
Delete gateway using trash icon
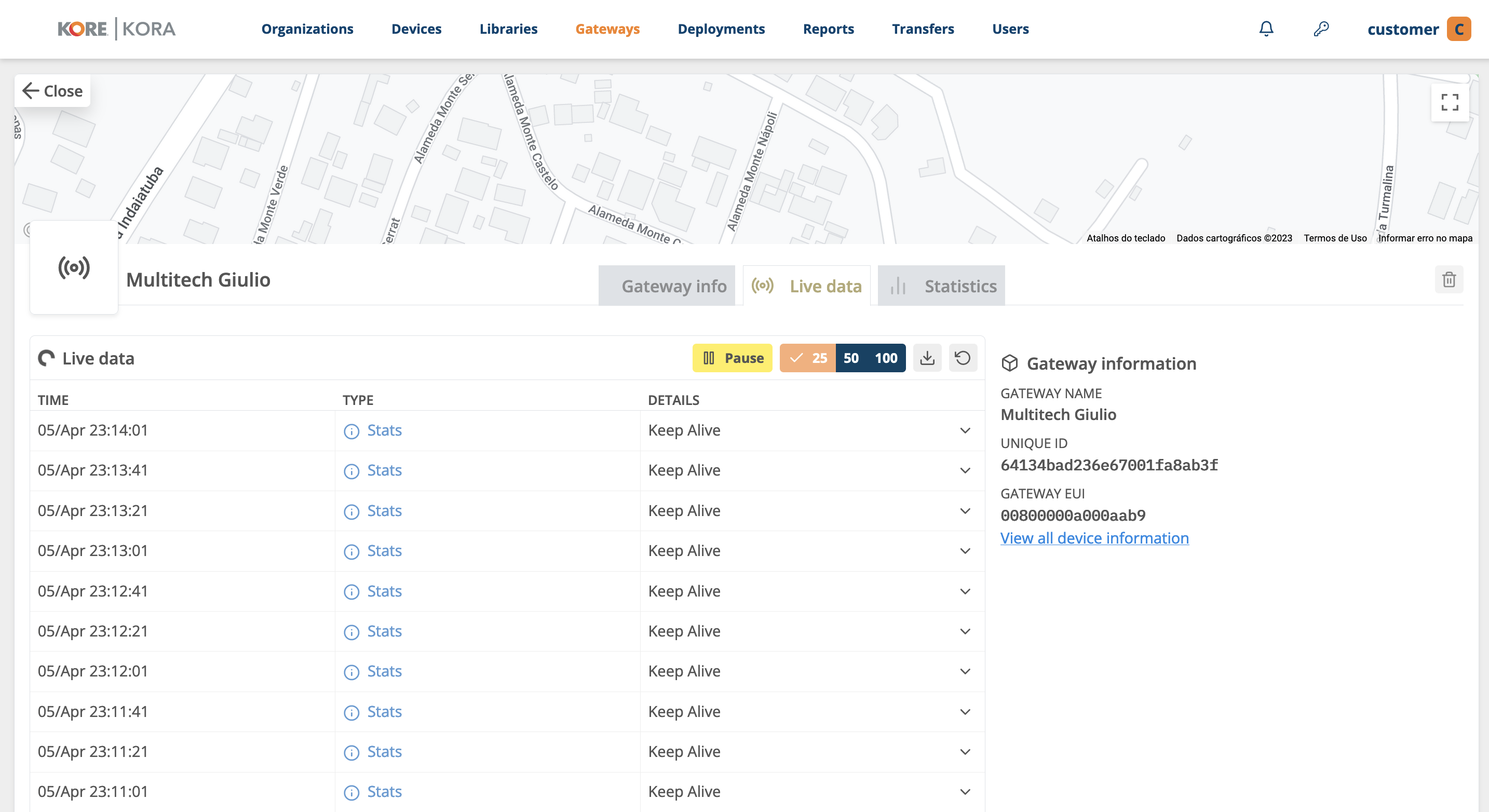(1449, 280)
